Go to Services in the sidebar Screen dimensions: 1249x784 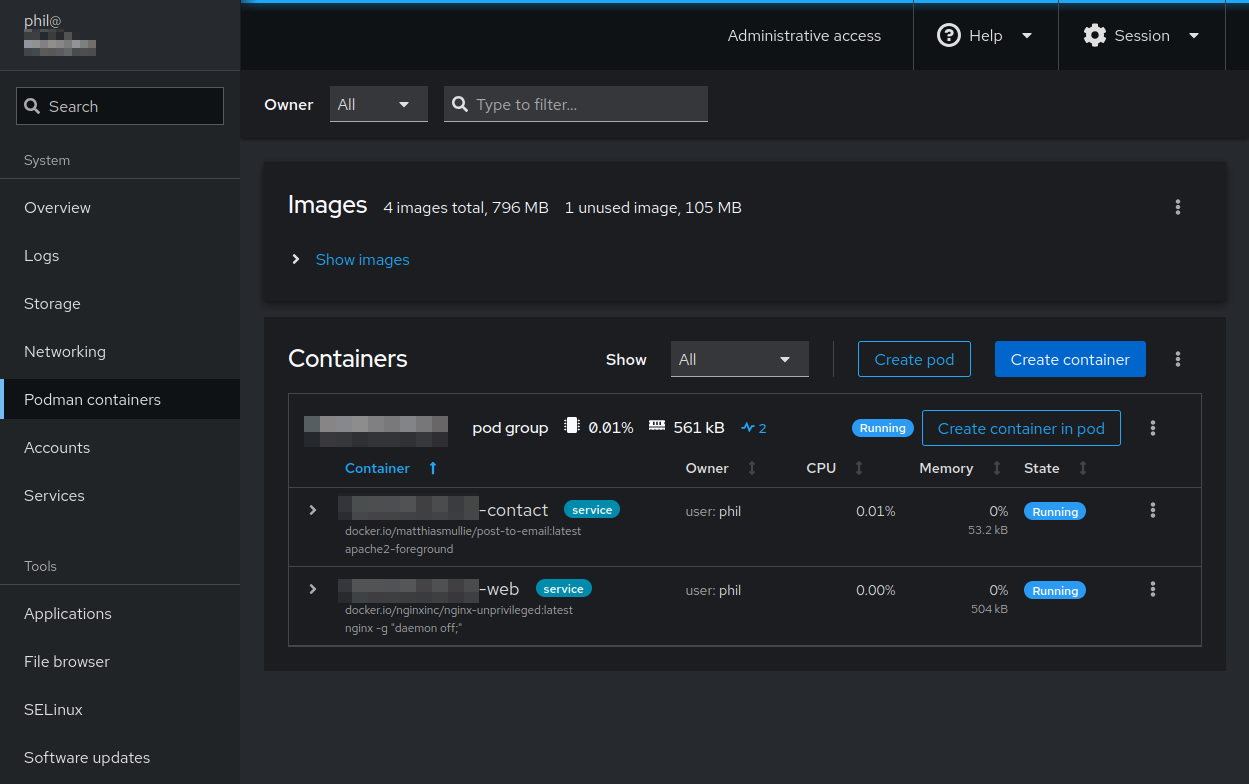click(54, 495)
